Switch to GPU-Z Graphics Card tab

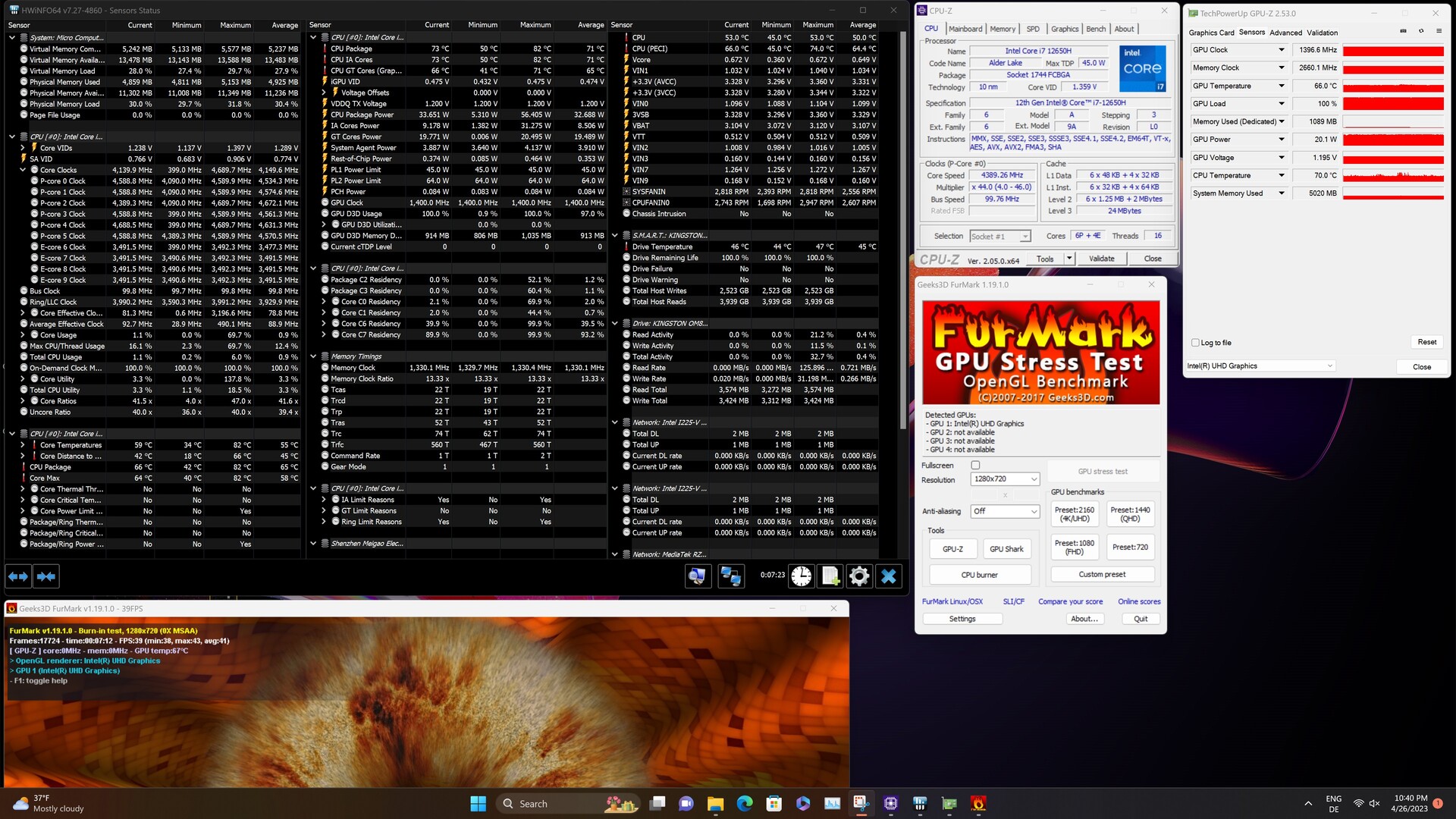(x=1211, y=33)
